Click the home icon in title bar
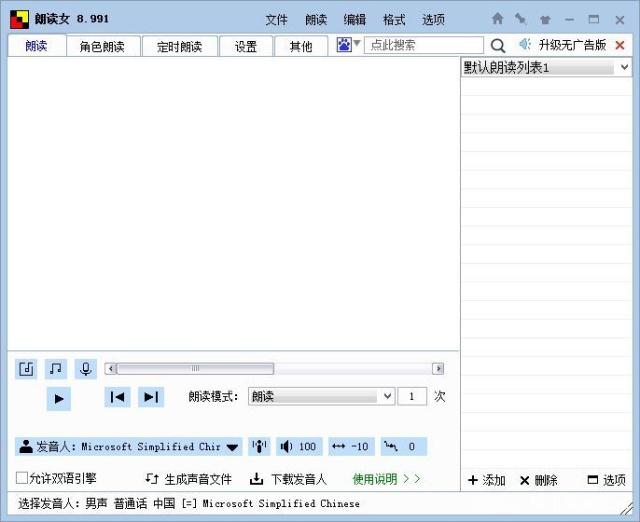 coord(497,19)
